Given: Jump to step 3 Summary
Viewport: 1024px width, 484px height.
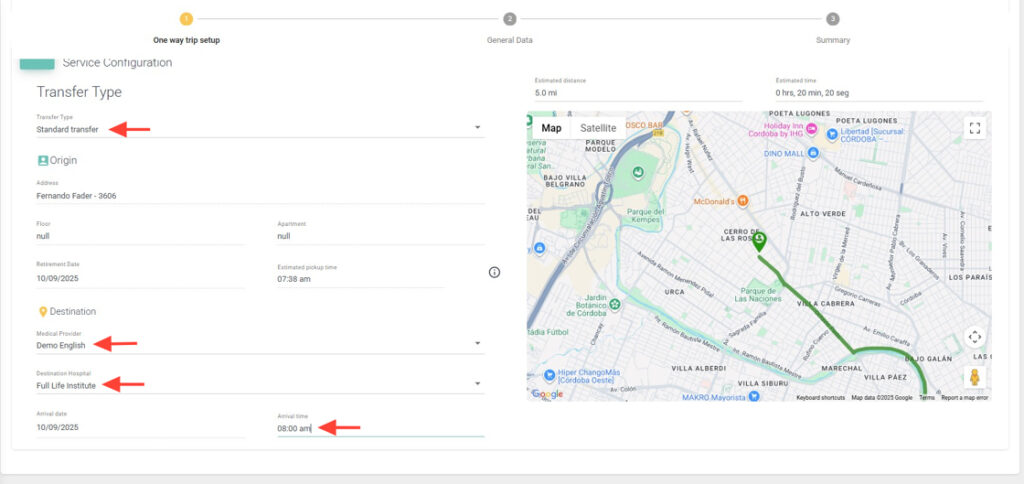Looking at the screenshot, I should pos(832,19).
